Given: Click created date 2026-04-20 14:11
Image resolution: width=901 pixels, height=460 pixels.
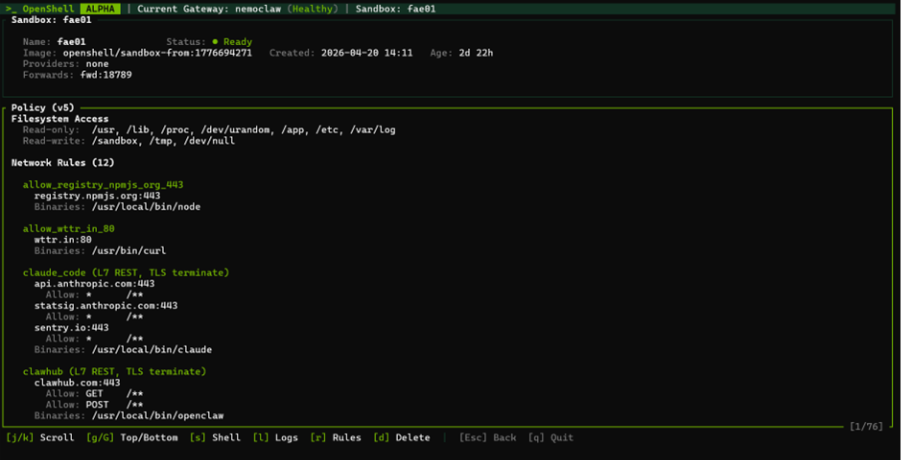Looking at the screenshot, I should (x=367, y=53).
